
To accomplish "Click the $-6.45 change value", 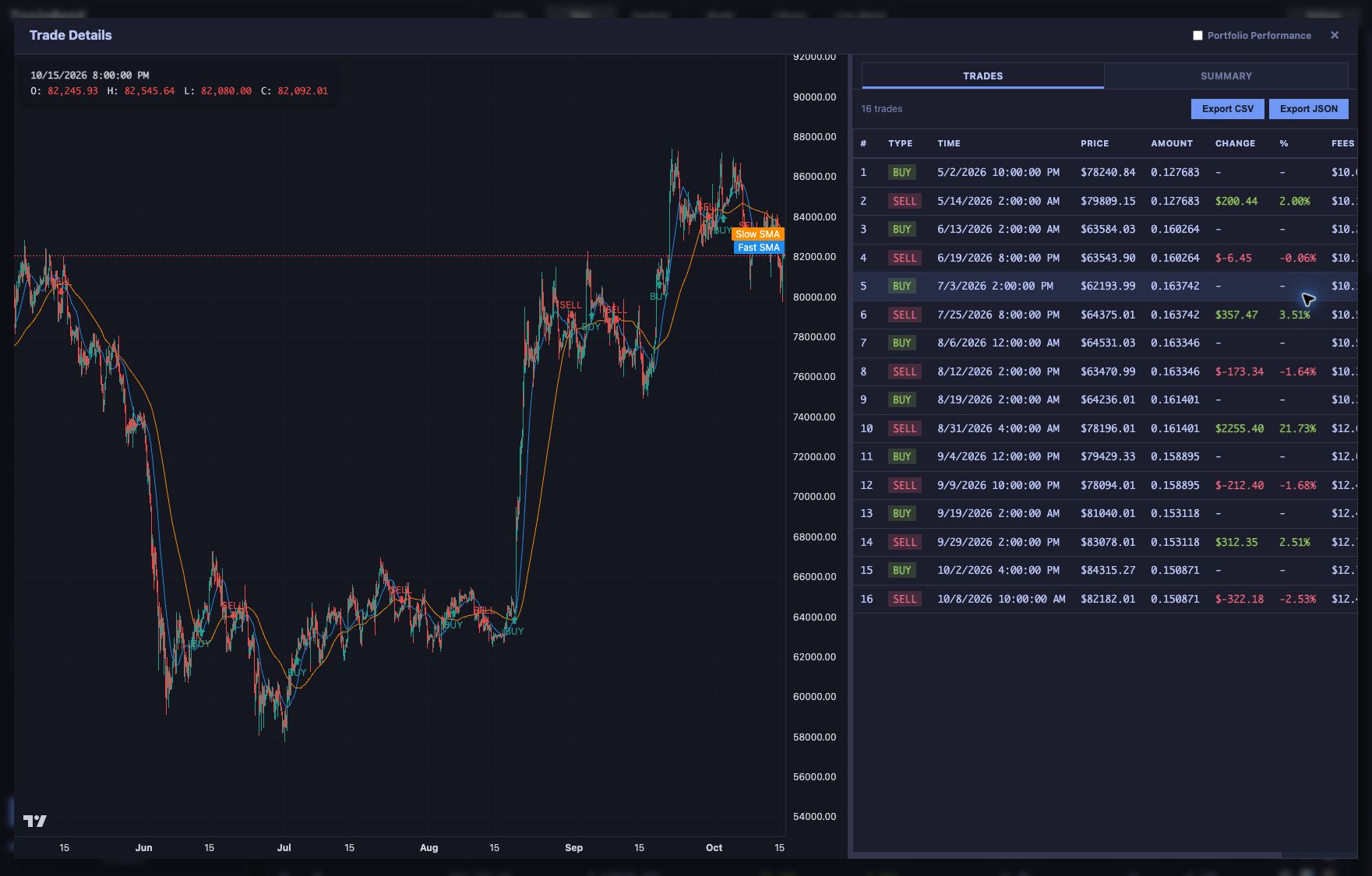I will pyautogui.click(x=1233, y=258).
